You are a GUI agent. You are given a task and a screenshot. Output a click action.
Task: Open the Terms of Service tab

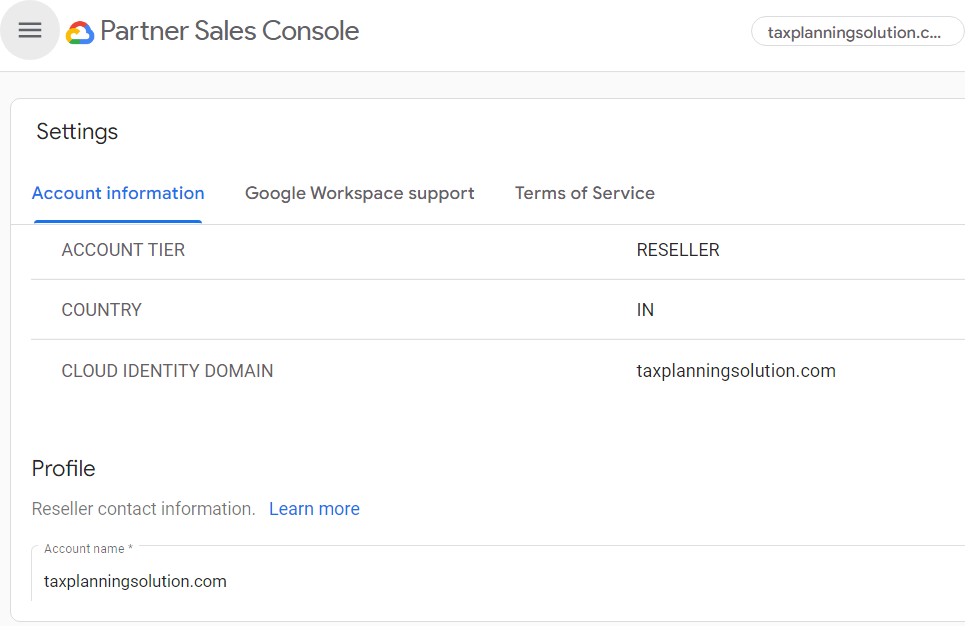click(585, 193)
